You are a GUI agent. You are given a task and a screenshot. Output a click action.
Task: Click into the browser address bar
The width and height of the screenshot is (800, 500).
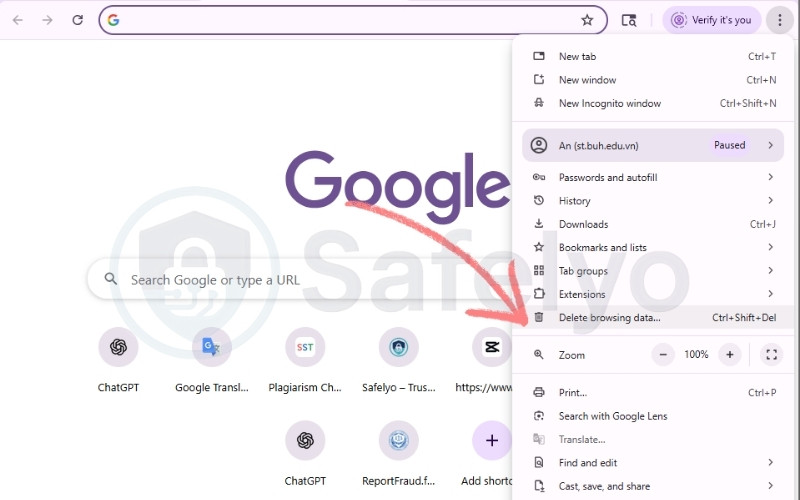pyautogui.click(x=352, y=20)
